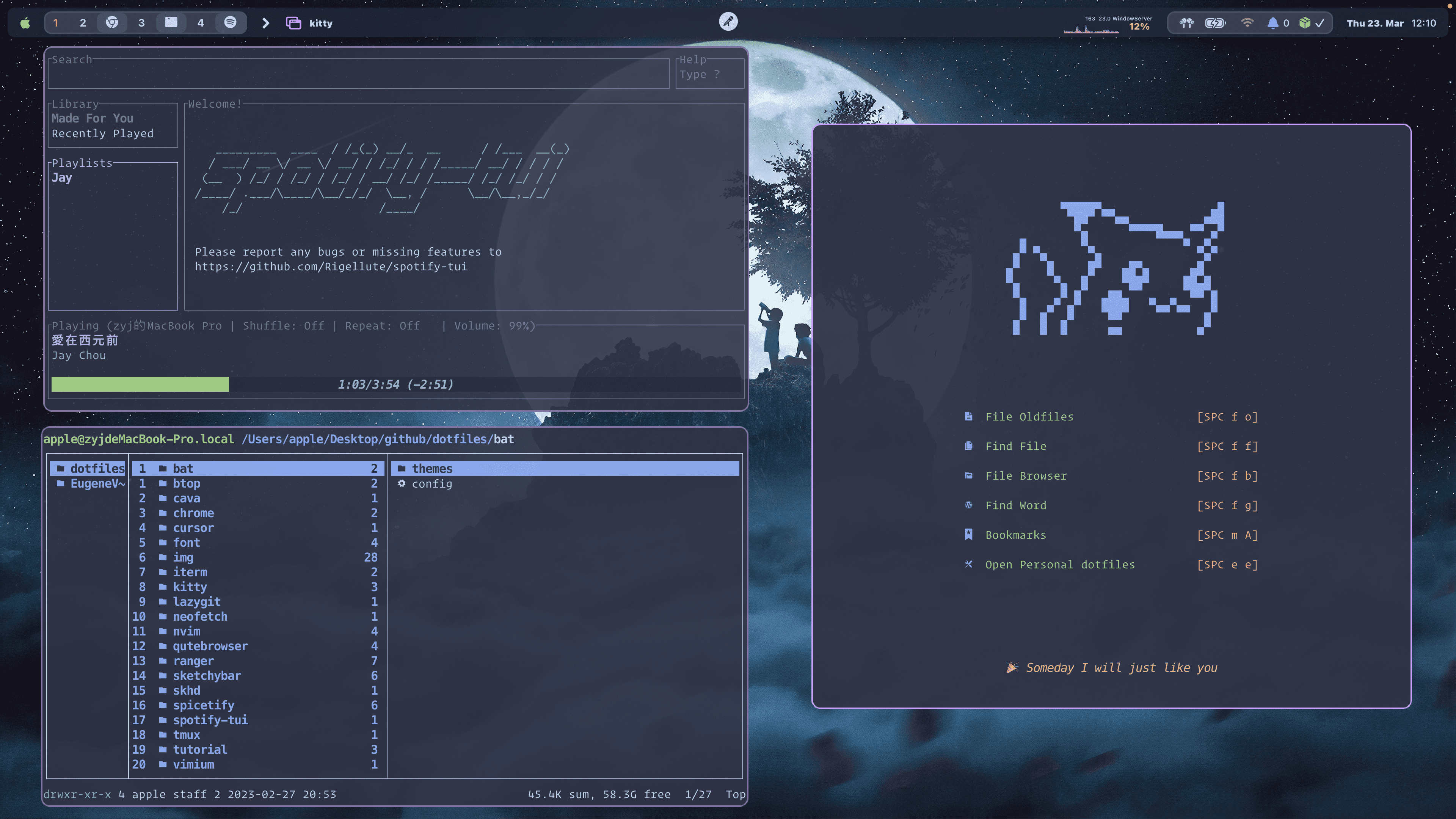
Task: Click the Apple logo in the bar
Action: [x=25, y=23]
